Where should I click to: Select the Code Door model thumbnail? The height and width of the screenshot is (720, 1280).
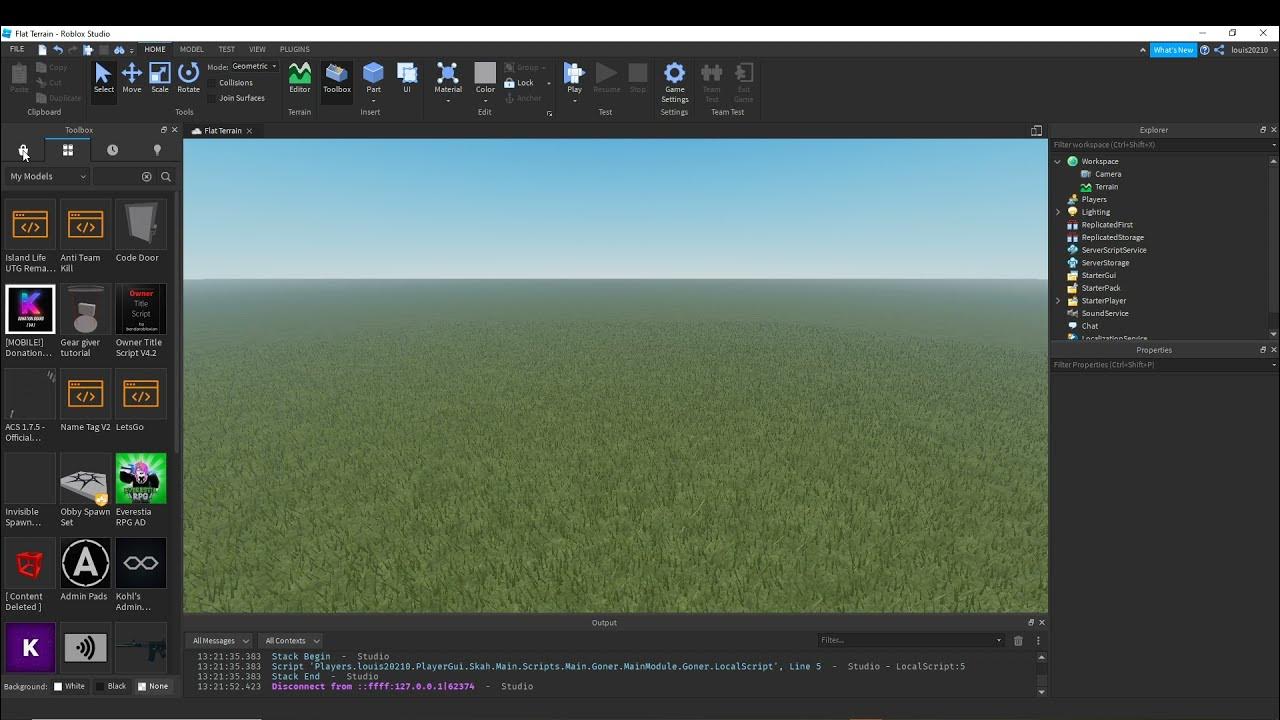click(140, 224)
